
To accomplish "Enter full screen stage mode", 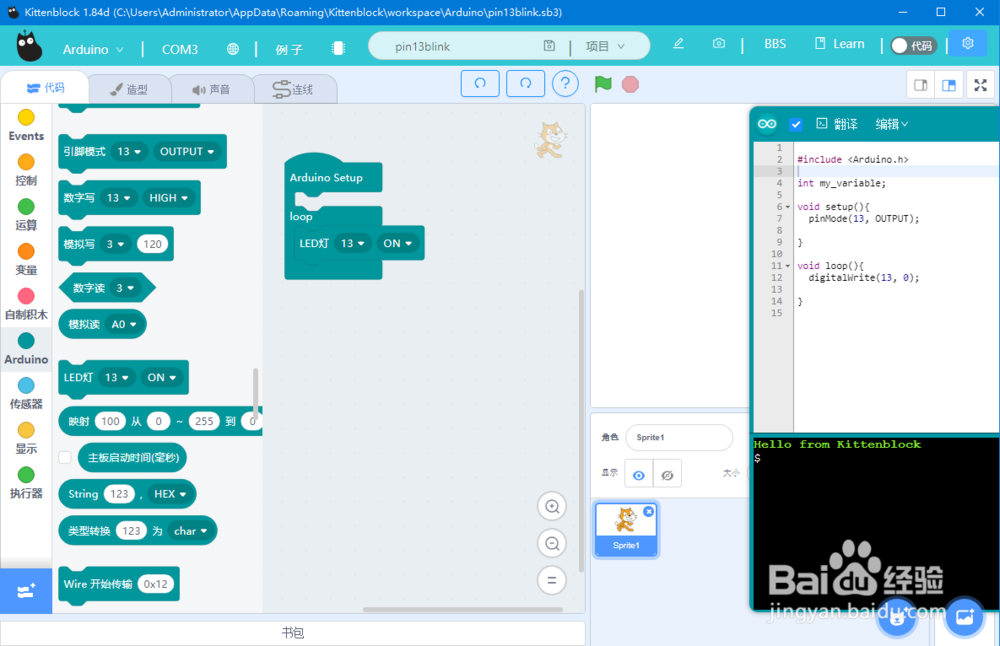I will click(x=981, y=85).
